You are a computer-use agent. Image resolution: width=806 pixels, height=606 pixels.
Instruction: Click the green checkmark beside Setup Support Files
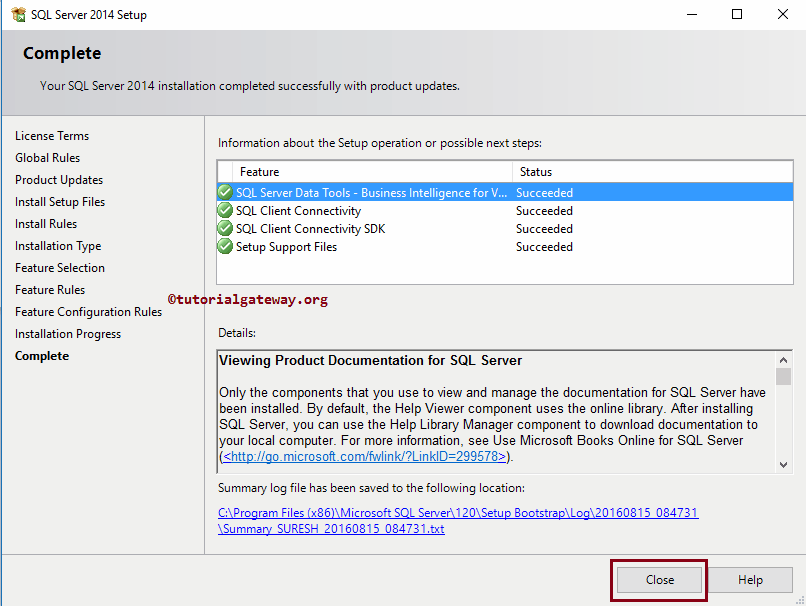224,246
